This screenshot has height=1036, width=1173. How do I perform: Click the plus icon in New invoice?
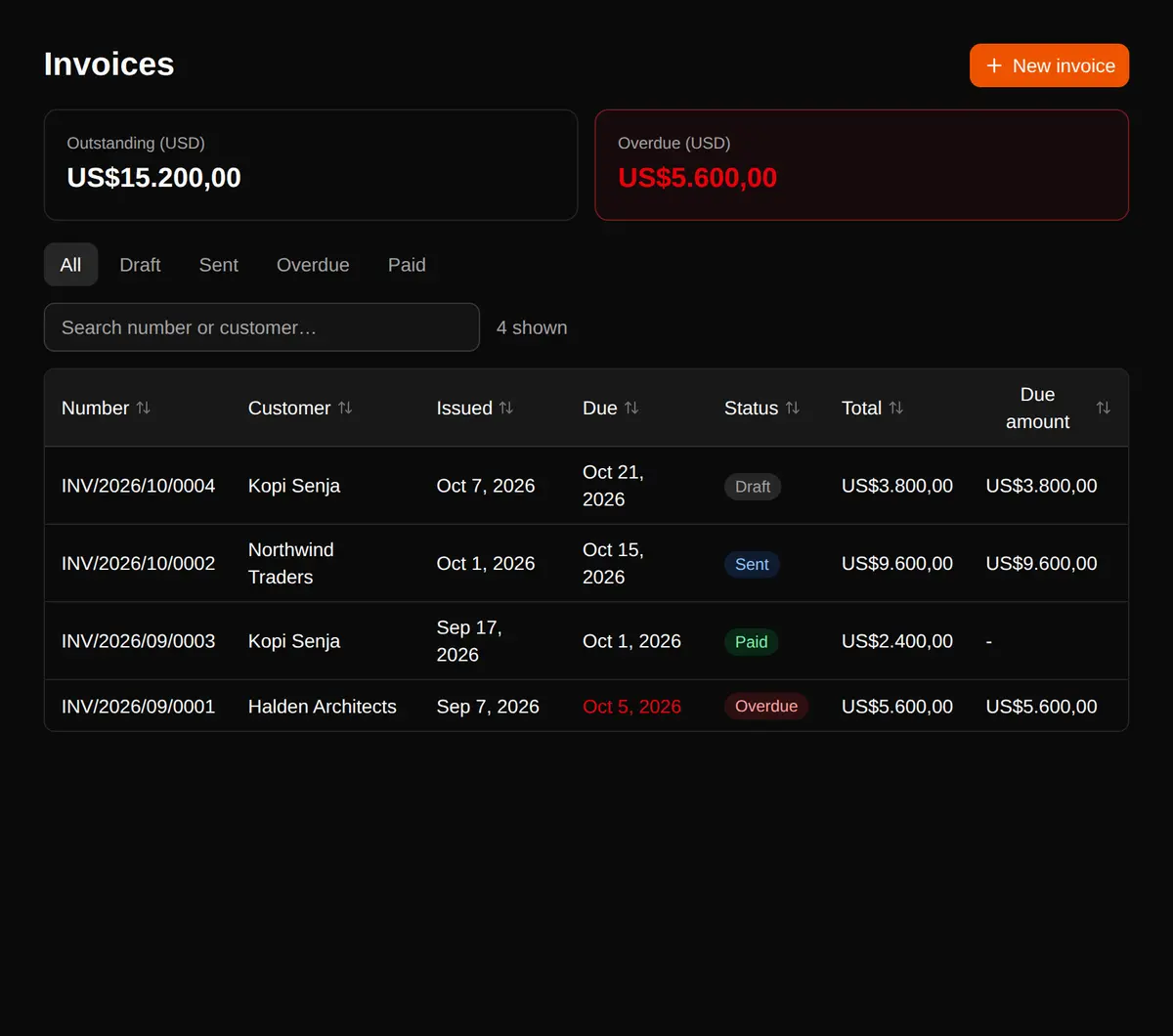[994, 65]
